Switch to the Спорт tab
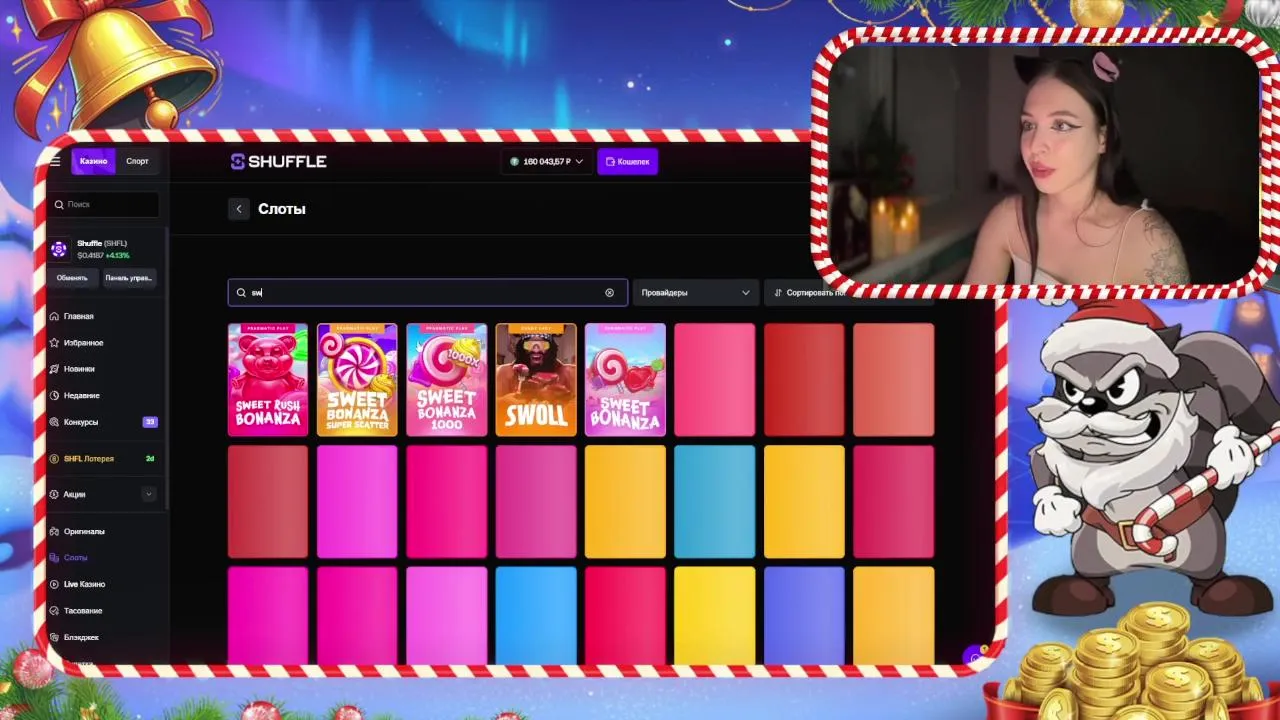 [137, 161]
